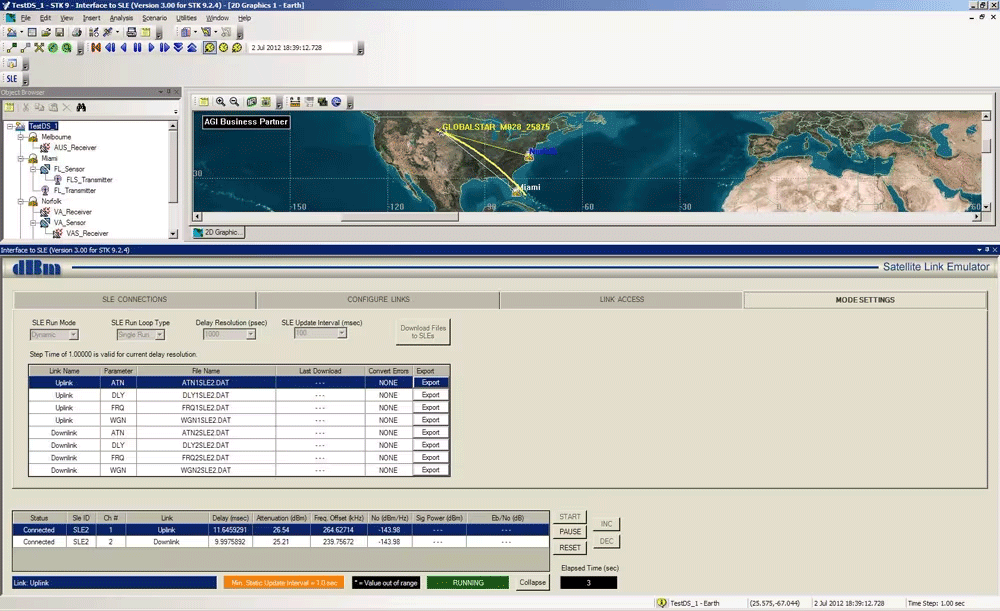Open the Scenario menu
This screenshot has height=611, width=1000.
[154, 18]
